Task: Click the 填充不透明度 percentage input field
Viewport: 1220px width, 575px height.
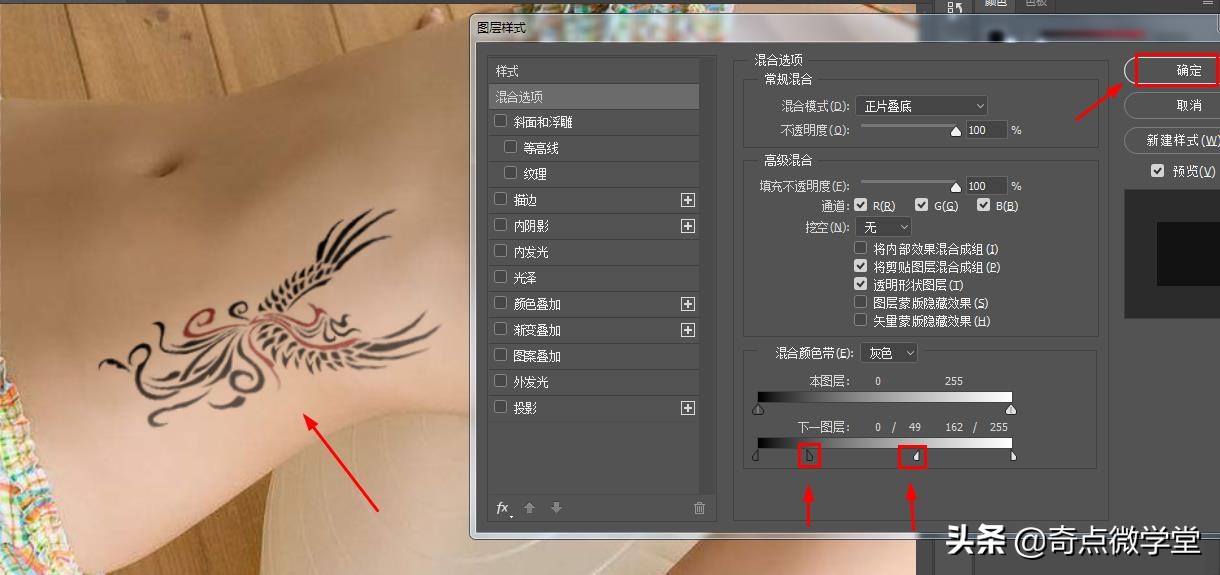Action: click(x=986, y=186)
